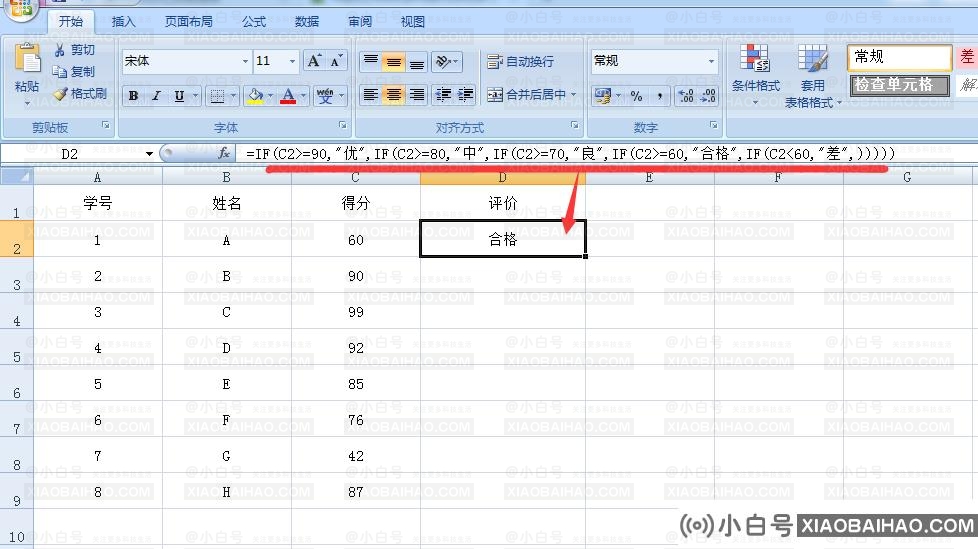978x549 pixels.
Task: Toggle Bold formatting
Action: [x=133, y=95]
